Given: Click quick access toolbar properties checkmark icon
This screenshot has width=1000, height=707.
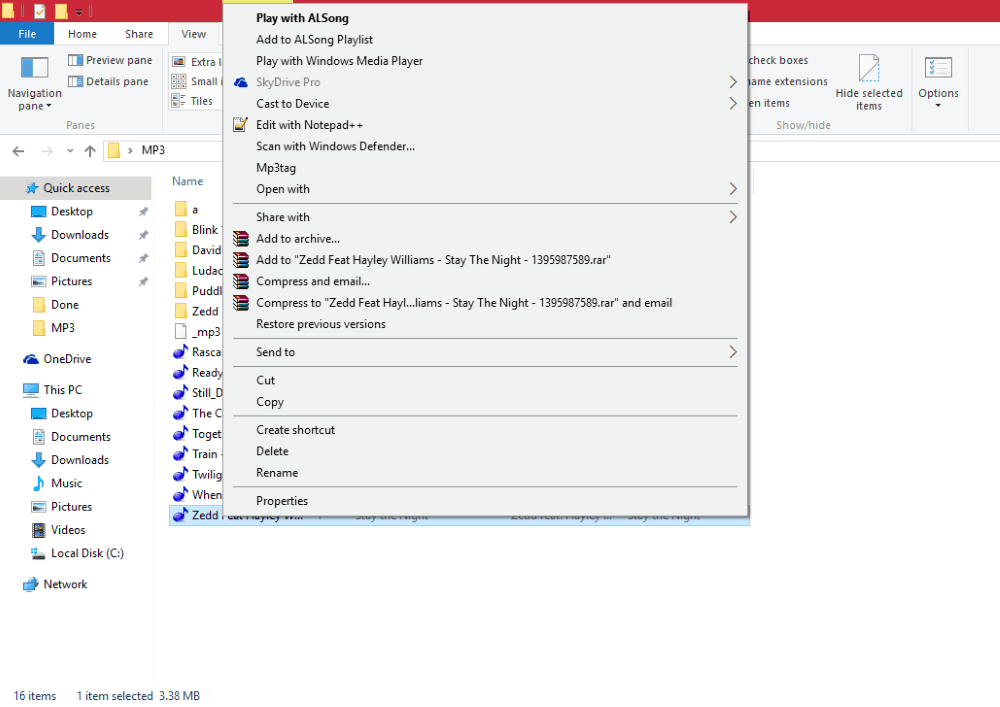Looking at the screenshot, I should point(40,11).
